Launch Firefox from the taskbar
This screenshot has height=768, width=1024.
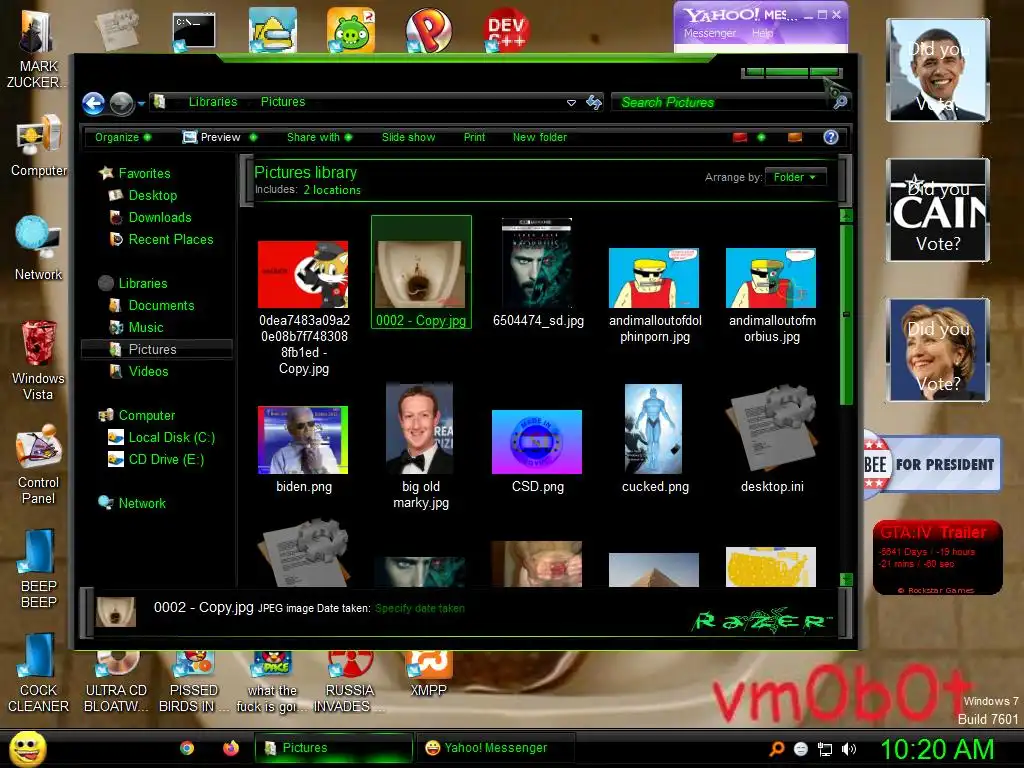pyautogui.click(x=231, y=748)
